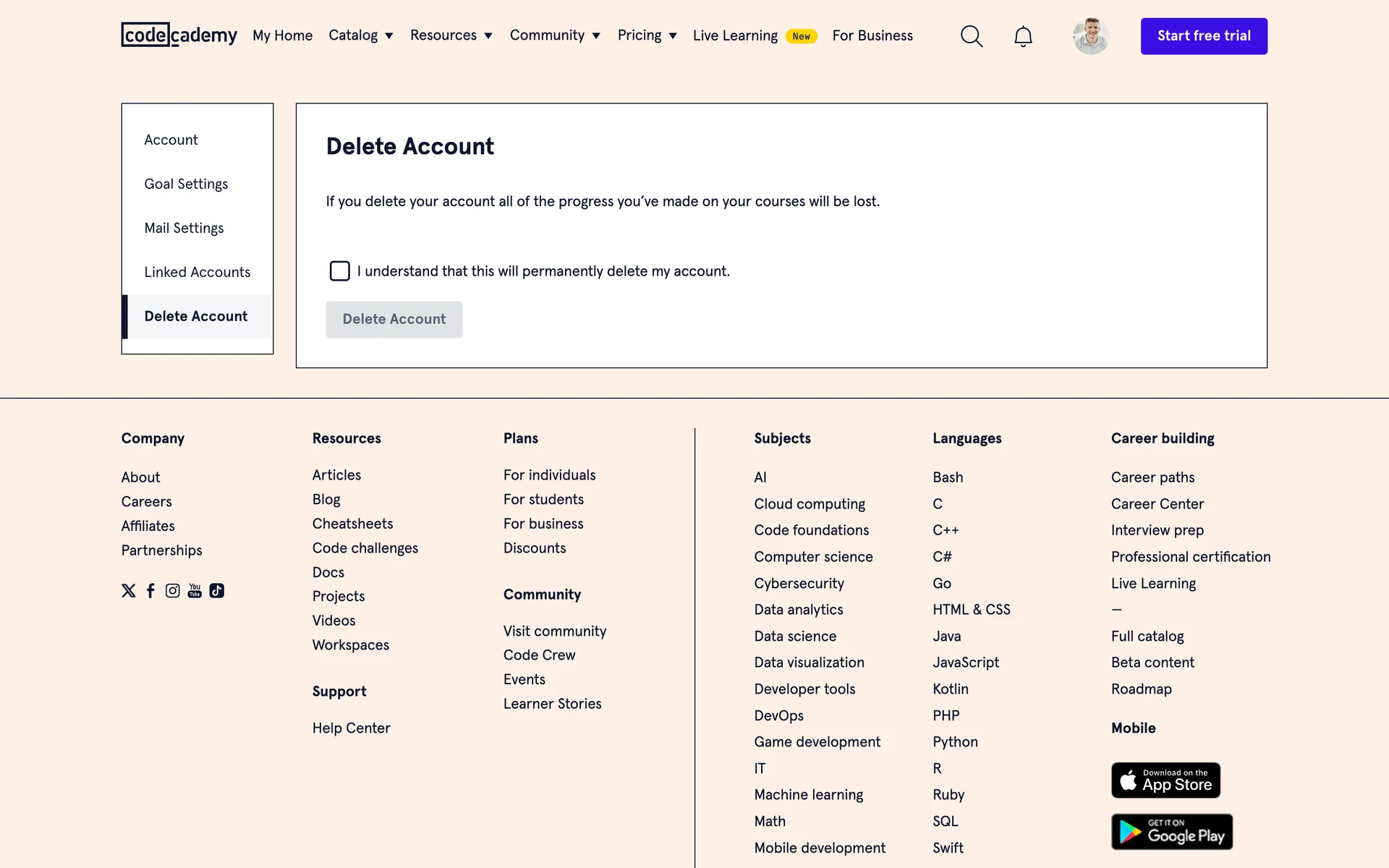
Task: Open the Help Center footer link
Action: [x=351, y=728]
